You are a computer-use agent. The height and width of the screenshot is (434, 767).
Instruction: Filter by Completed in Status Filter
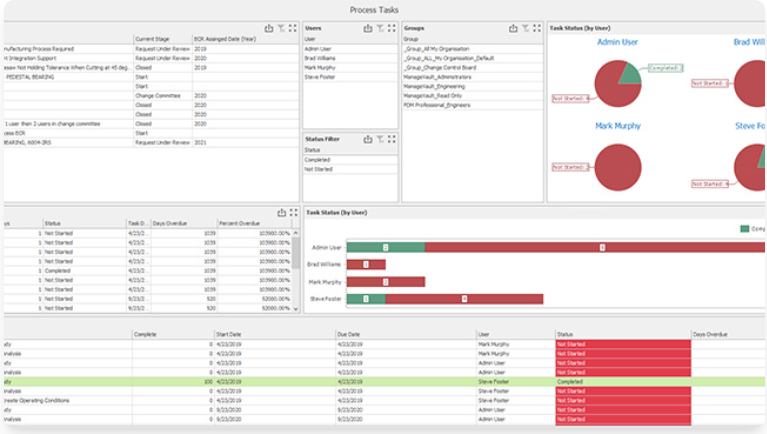[x=350, y=160]
